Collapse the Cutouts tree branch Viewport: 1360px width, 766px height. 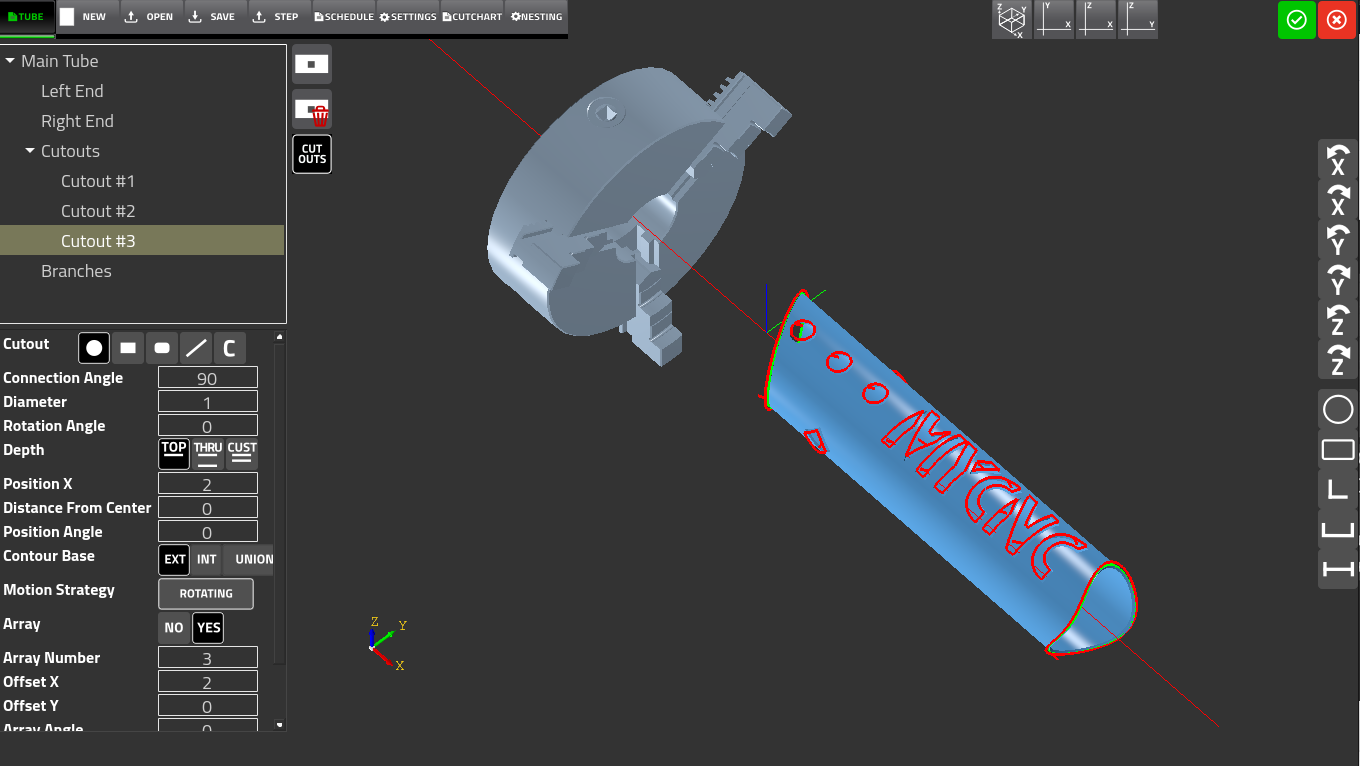[x=30, y=150]
